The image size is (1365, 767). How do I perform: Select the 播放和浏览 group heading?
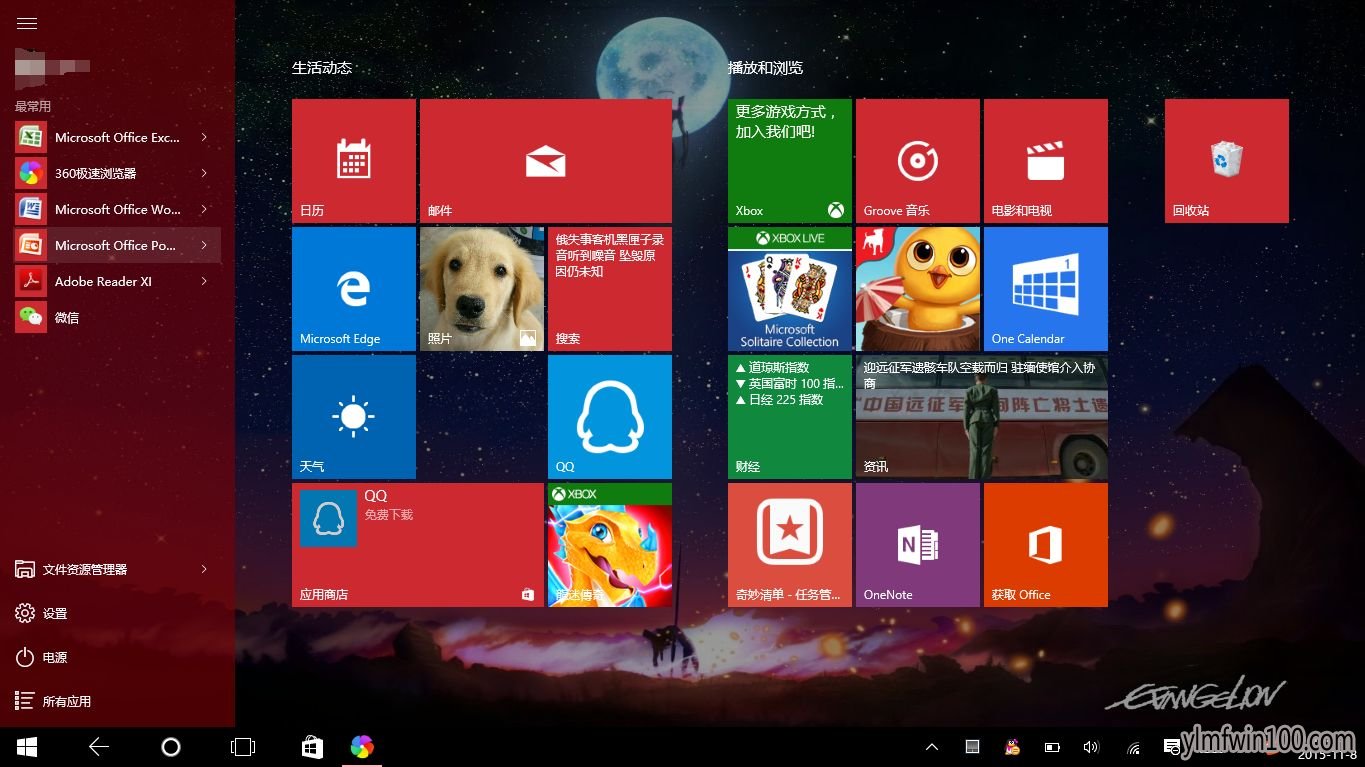point(765,68)
